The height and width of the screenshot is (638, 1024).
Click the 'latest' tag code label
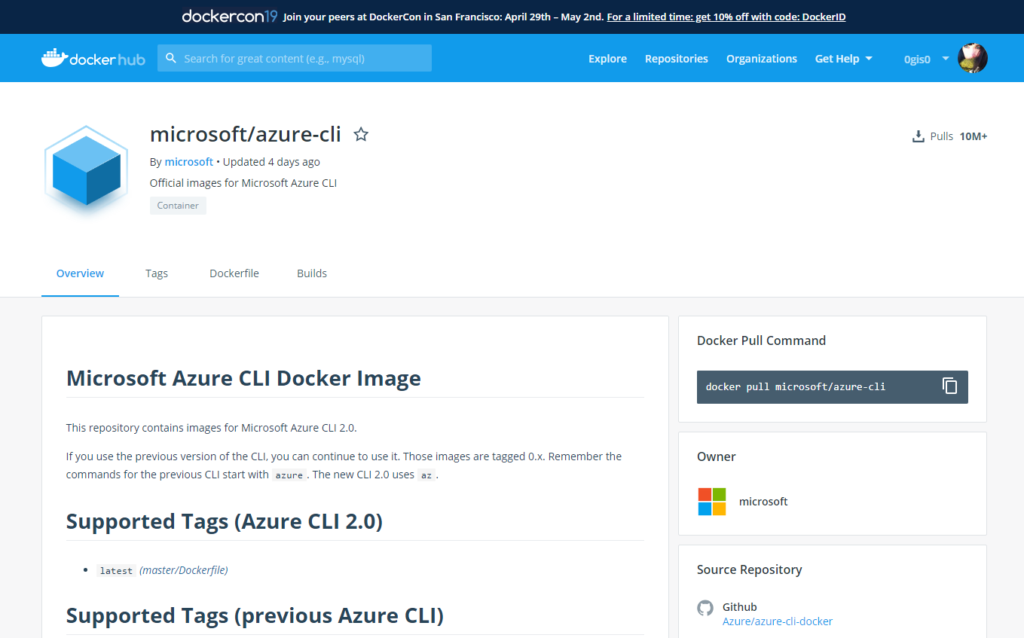116,571
